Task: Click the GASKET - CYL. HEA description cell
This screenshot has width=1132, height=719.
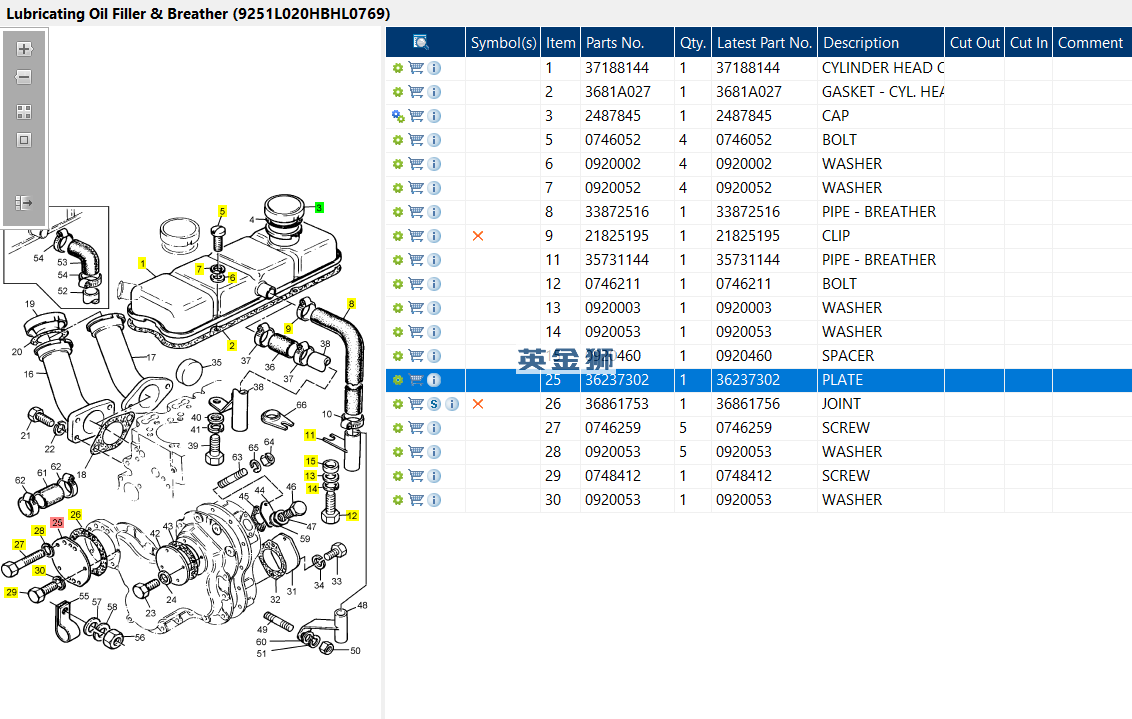Action: (882, 92)
